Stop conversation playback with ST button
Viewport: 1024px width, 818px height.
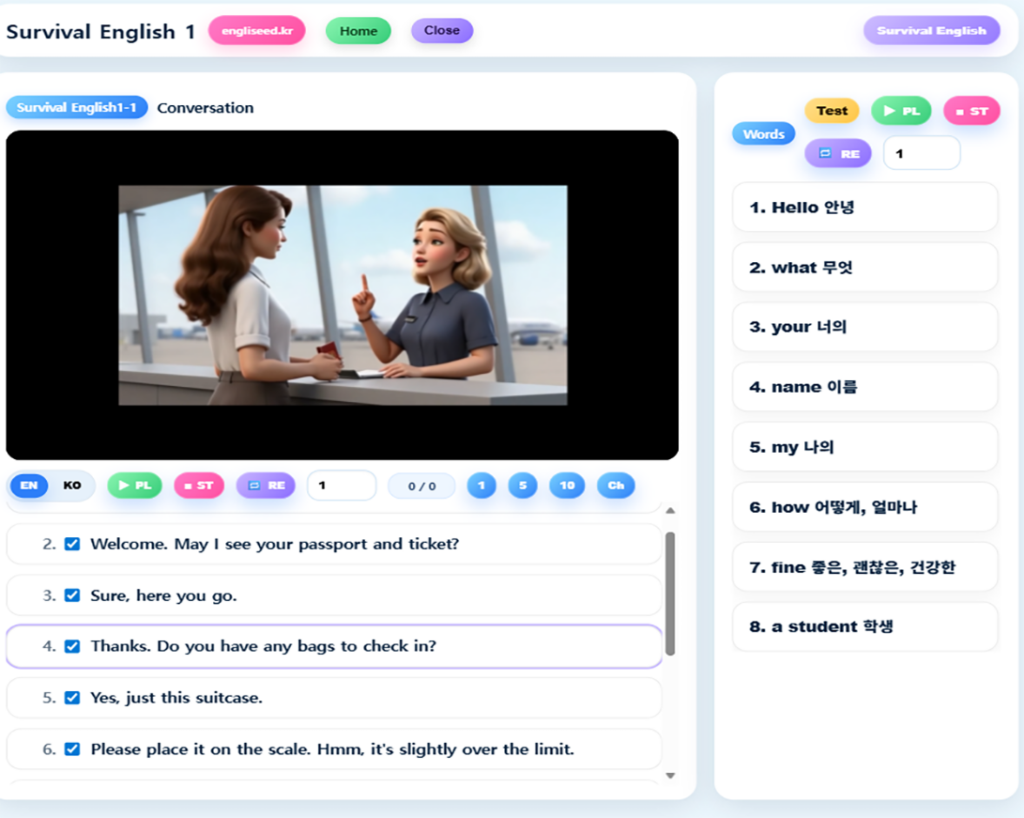(199, 486)
